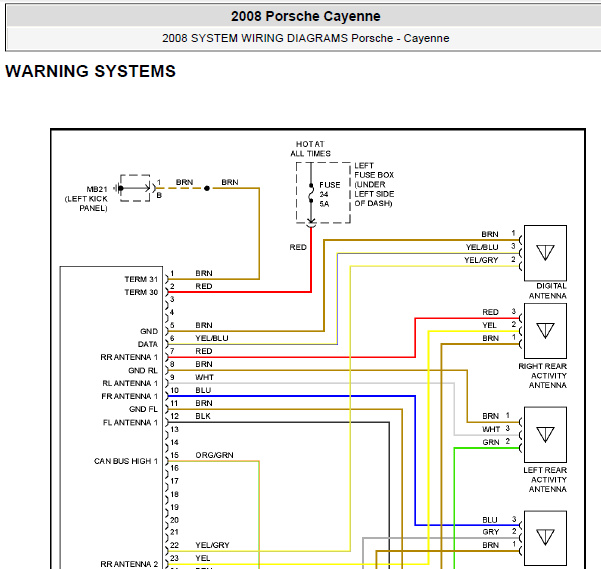Click the 'DIGITAL ANTENNA' caption
The image size is (601, 569).
pyautogui.click(x=548, y=291)
